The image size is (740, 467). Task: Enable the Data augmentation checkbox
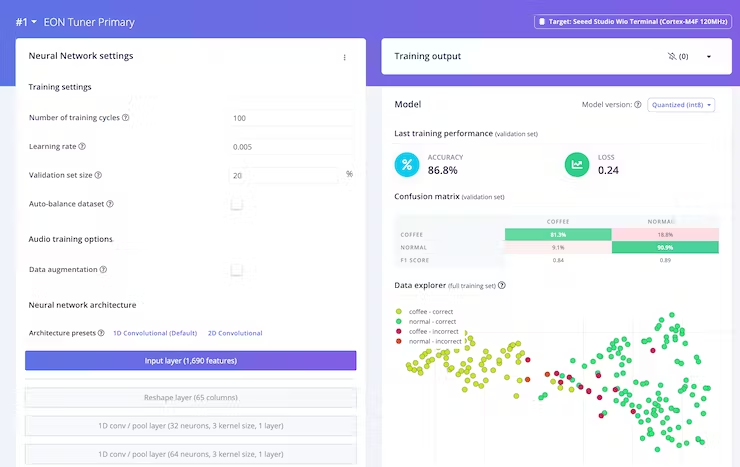tap(237, 270)
